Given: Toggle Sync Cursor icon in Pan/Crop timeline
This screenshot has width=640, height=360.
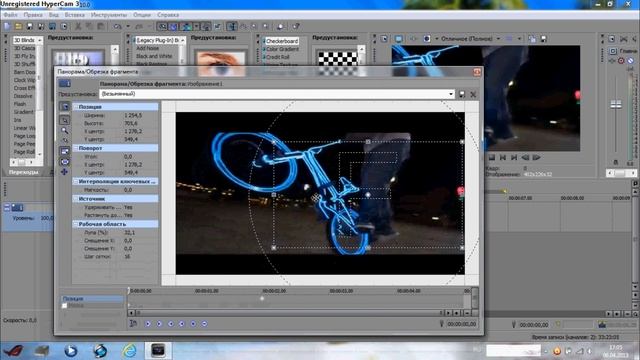Looking at the screenshot, I should pos(133,324).
